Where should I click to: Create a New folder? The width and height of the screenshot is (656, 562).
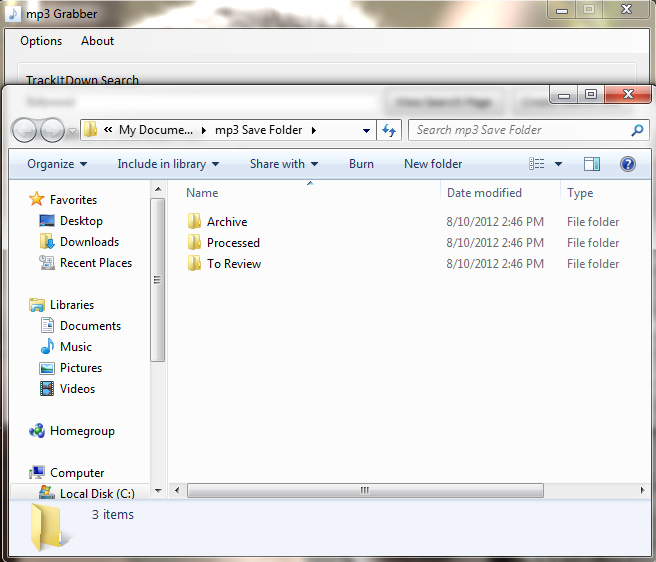pyautogui.click(x=433, y=164)
